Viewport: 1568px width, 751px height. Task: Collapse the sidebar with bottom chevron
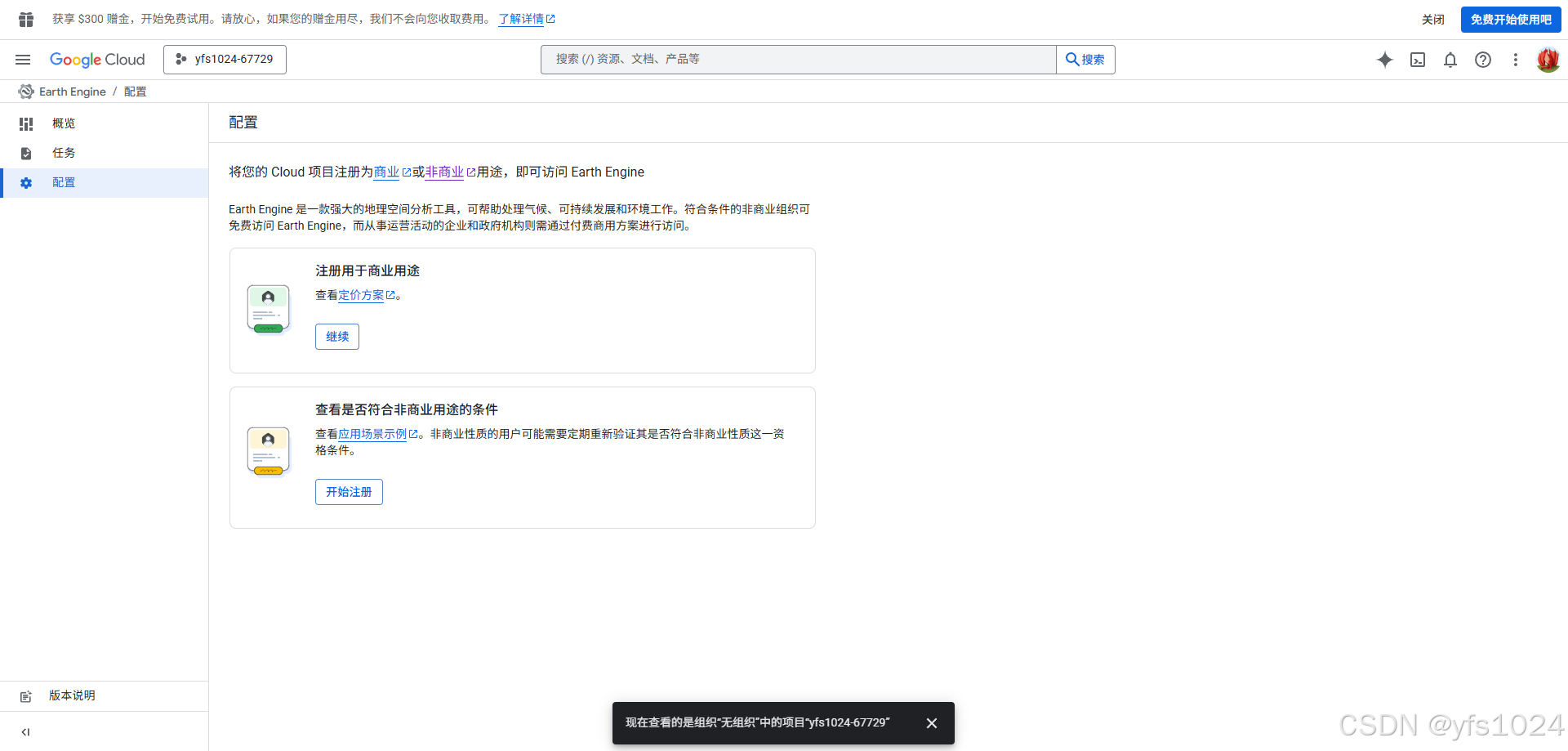[x=25, y=731]
